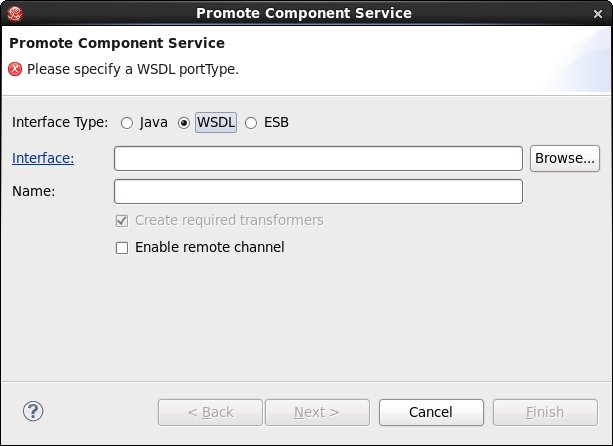Click inside the Name text field
Viewport: 613px width, 446px height.
tap(318, 192)
